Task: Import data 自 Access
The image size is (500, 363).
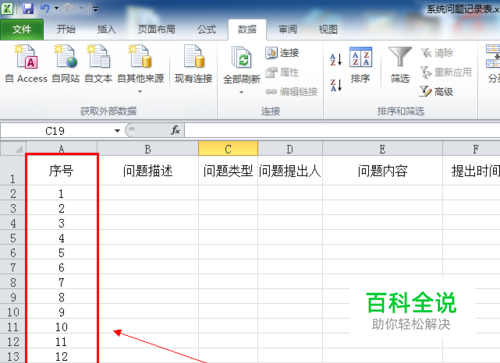Action: click(x=26, y=64)
